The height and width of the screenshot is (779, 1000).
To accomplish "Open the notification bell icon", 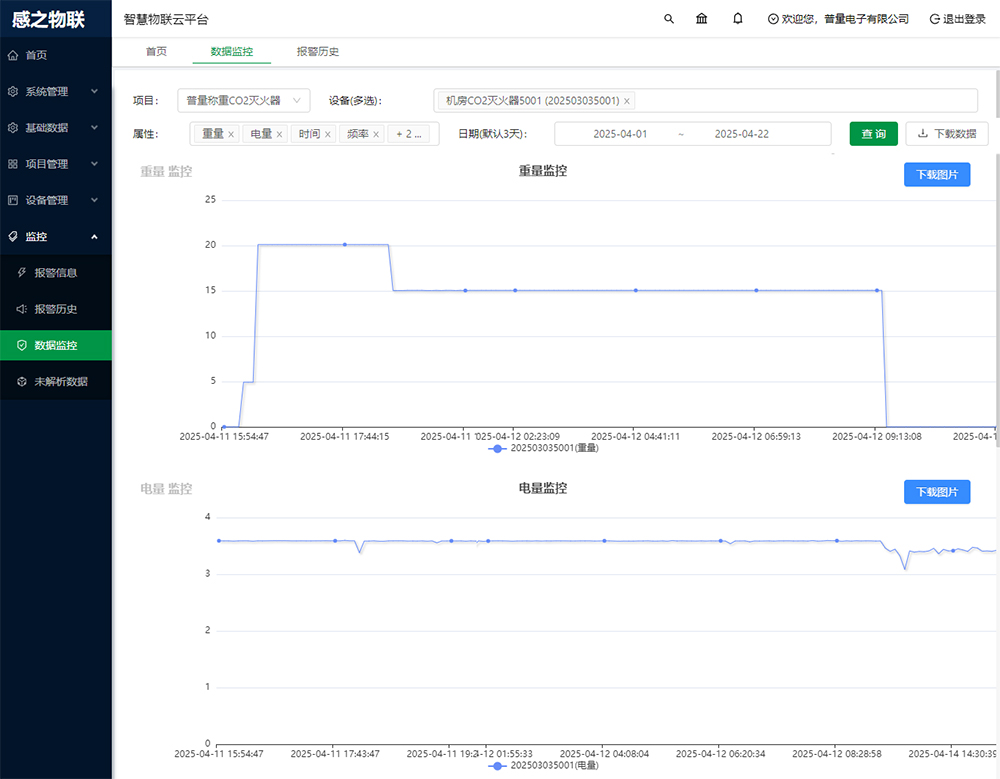I will click(x=737, y=18).
